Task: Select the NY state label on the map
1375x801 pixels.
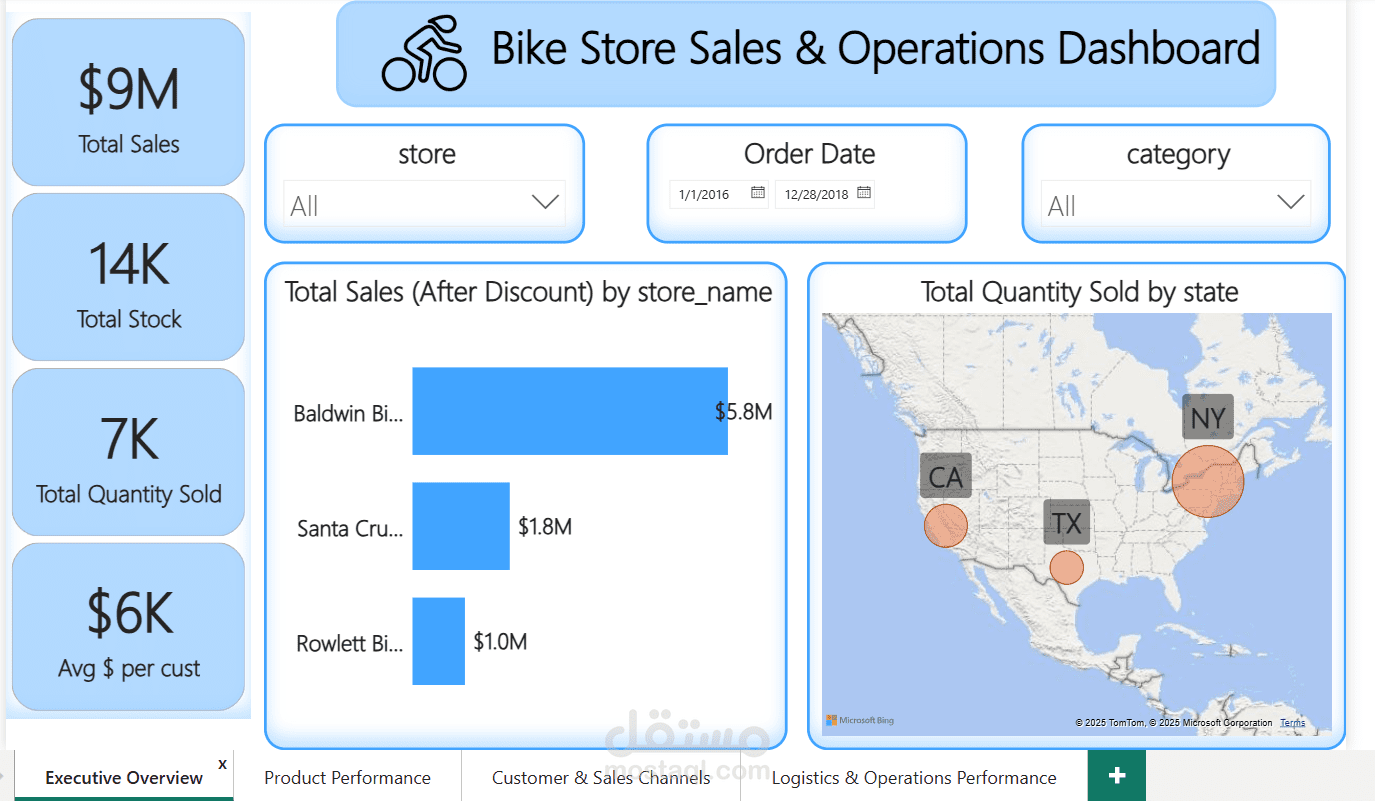Action: pyautogui.click(x=1207, y=417)
